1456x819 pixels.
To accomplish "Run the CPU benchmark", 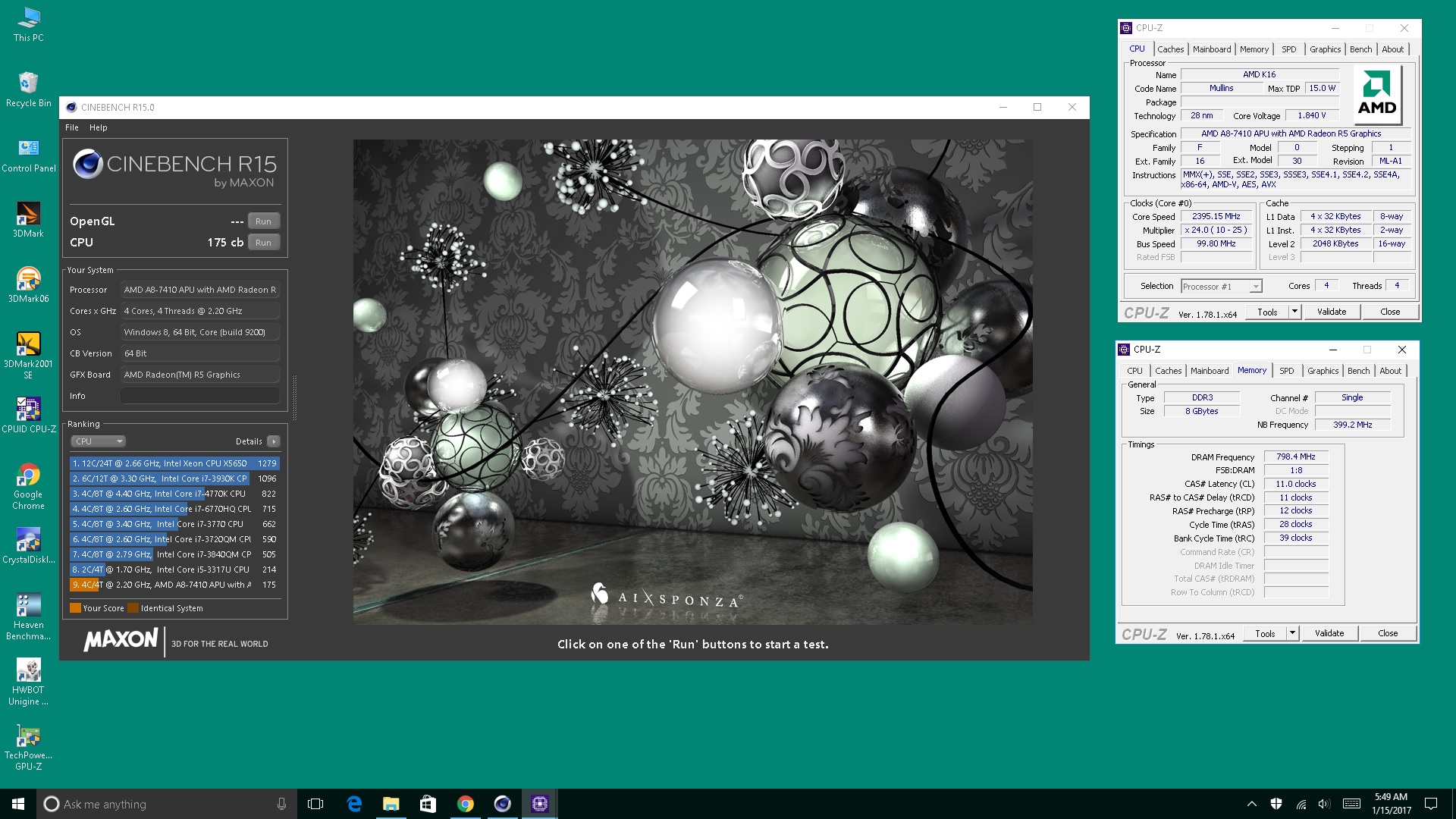I will 263,243.
